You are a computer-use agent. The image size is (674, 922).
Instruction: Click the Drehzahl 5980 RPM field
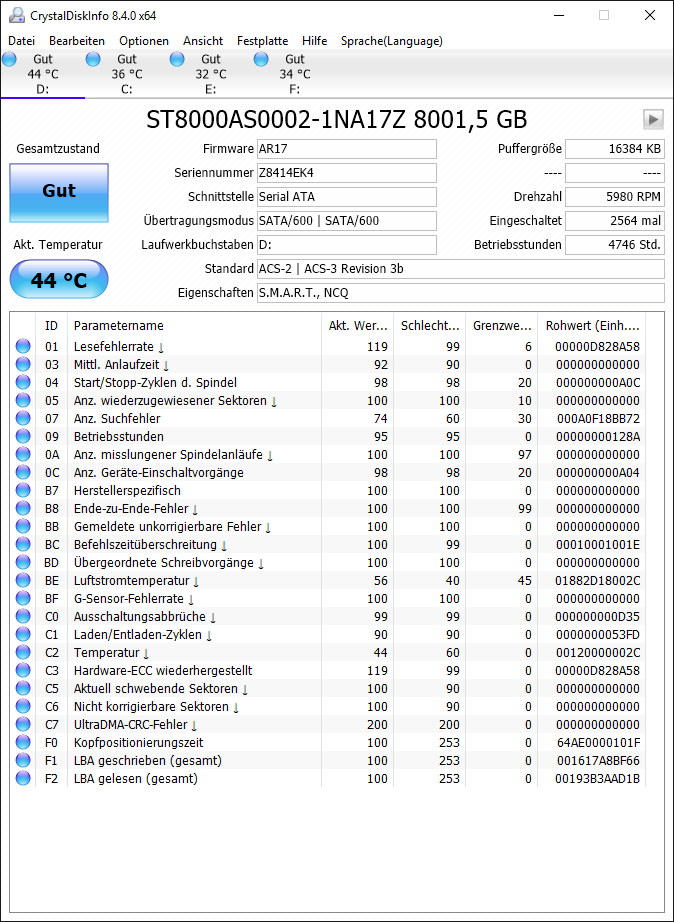pos(615,197)
